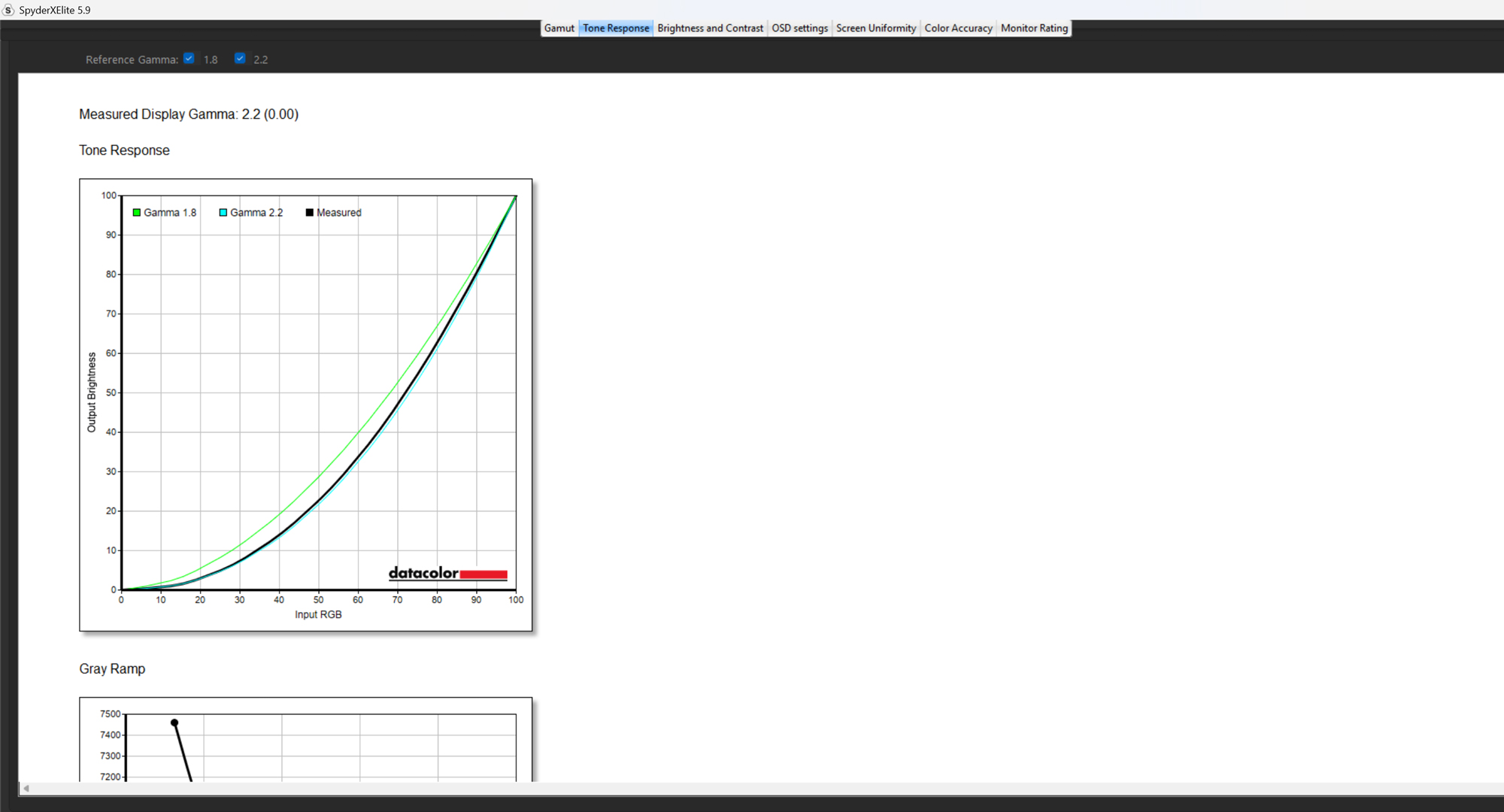The width and height of the screenshot is (1504, 812).
Task: Click the horizontal scrollbar track at the bottom
Action: 752,788
